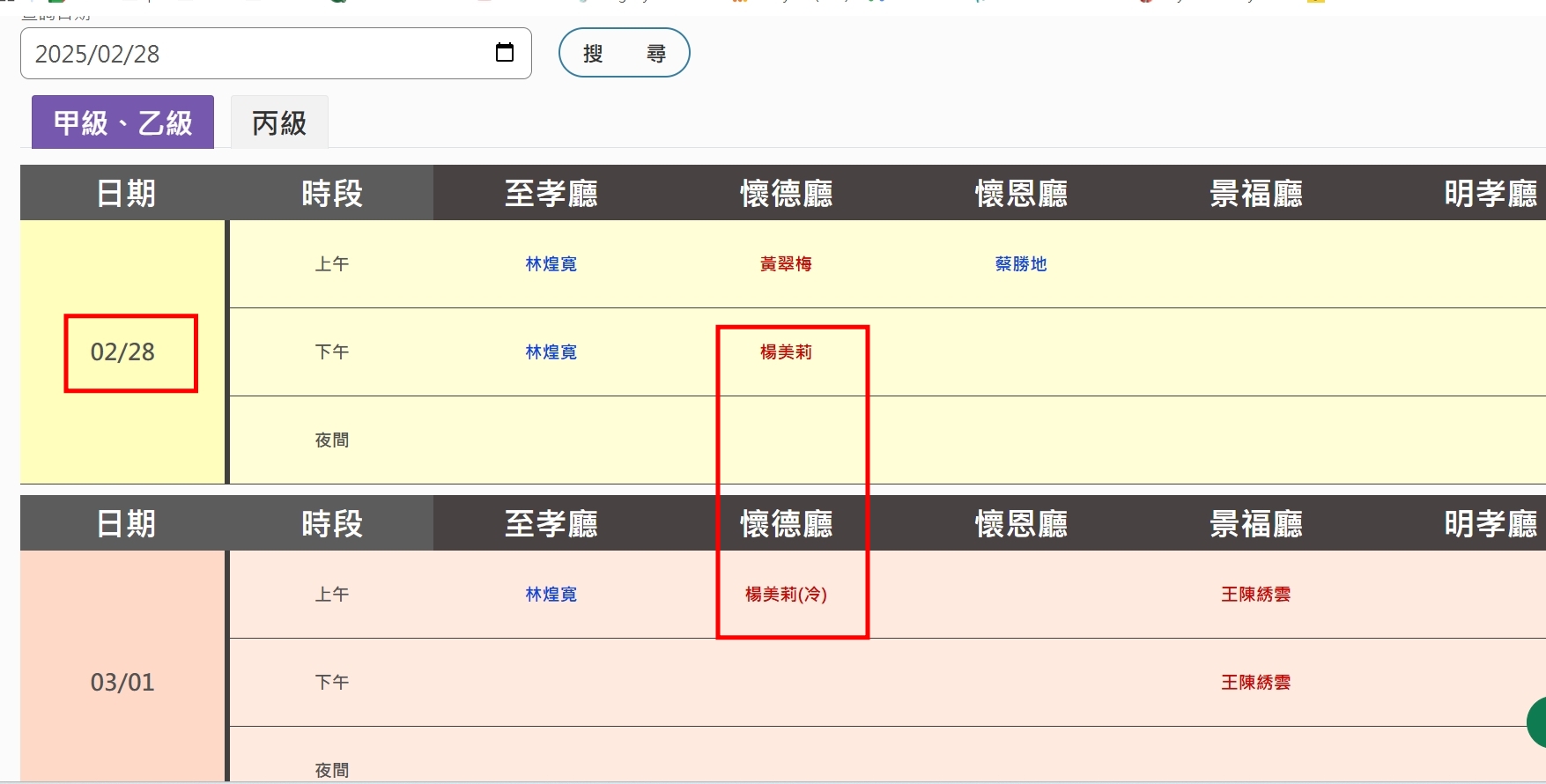Screen dimensions: 1546x784
Task: Open 楊美莉(冷) entry on 03/01 上午
Action: [786, 595]
